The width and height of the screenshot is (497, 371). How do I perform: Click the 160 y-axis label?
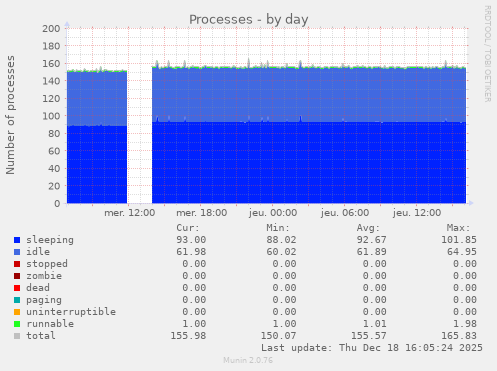click(51, 64)
